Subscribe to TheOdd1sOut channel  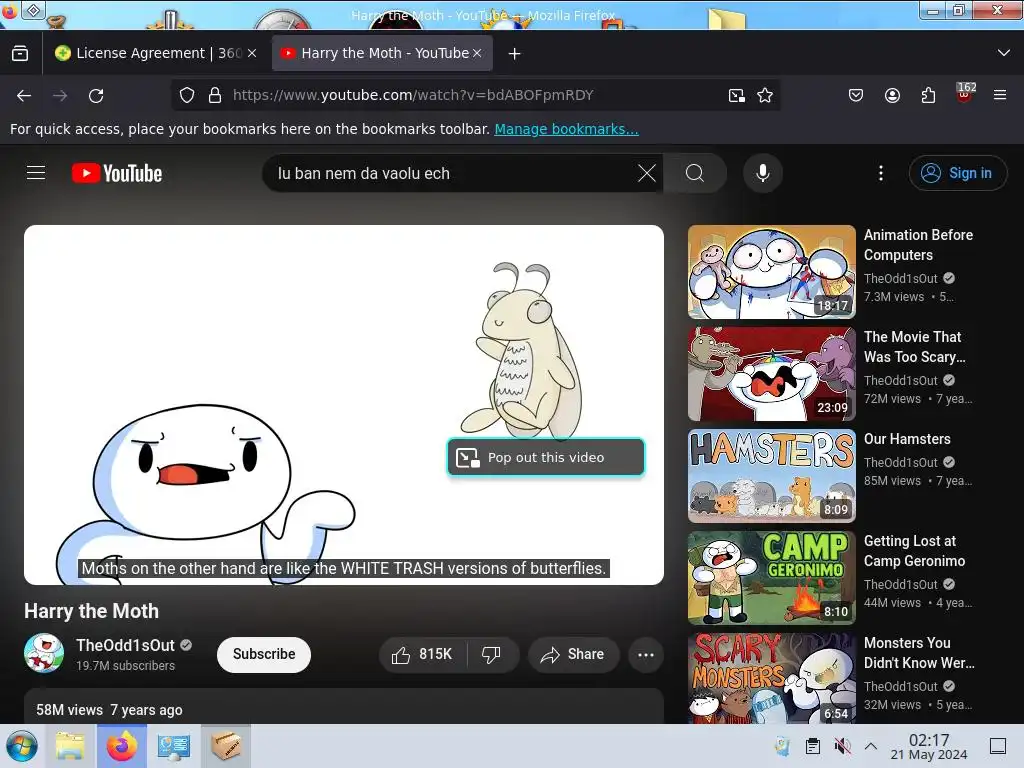point(264,654)
